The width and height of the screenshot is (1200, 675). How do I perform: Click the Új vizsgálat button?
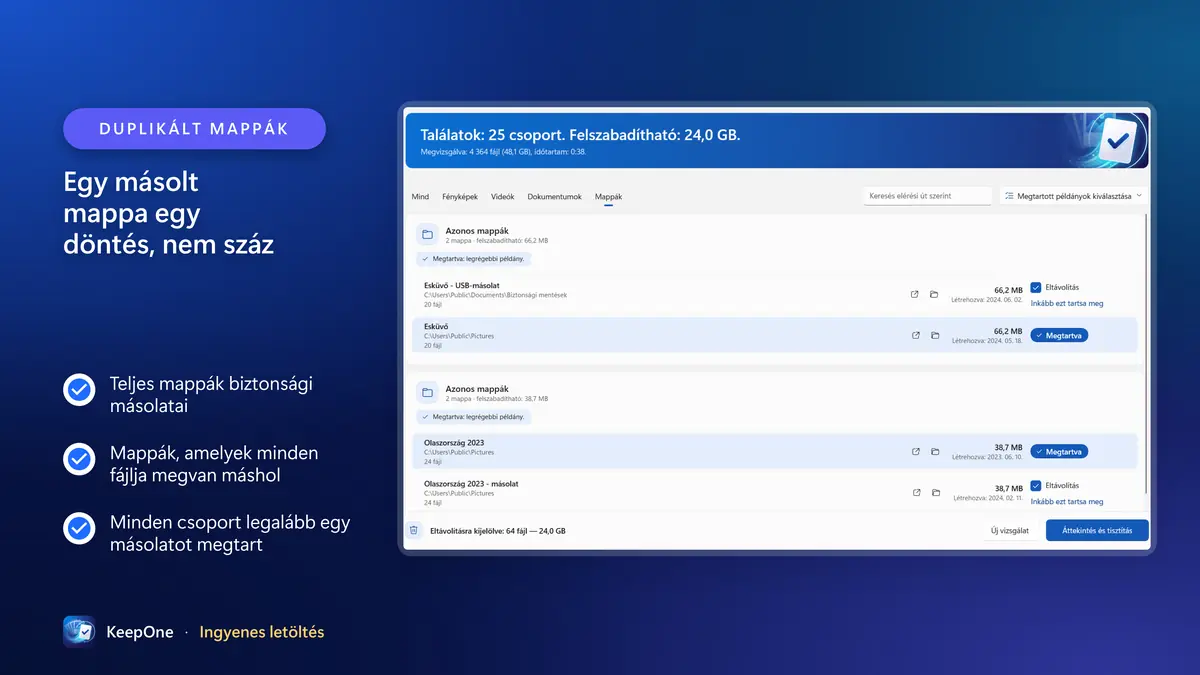(x=1010, y=530)
